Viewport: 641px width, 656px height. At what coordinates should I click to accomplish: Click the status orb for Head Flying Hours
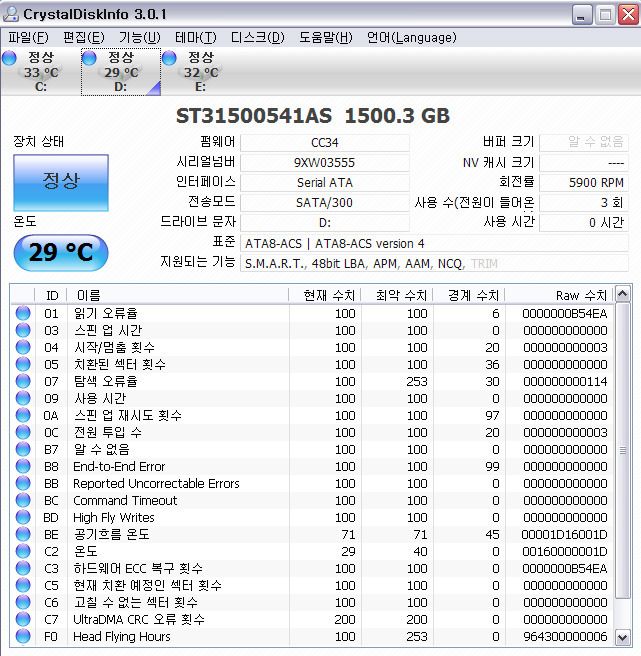pyautogui.click(x=23, y=636)
